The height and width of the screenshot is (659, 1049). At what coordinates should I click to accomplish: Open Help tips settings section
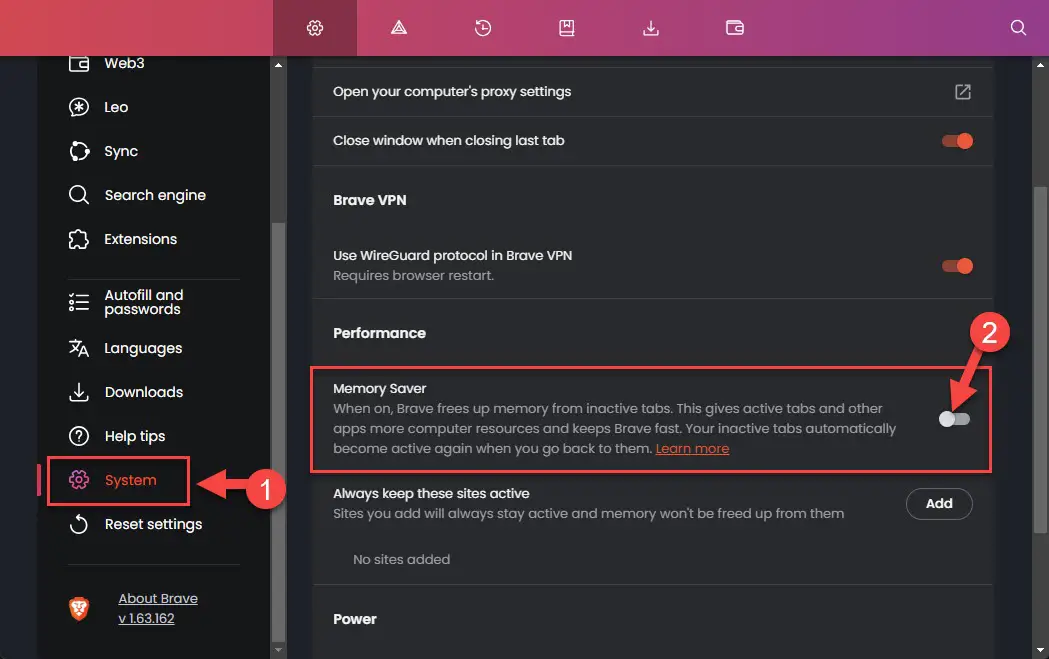tap(135, 436)
